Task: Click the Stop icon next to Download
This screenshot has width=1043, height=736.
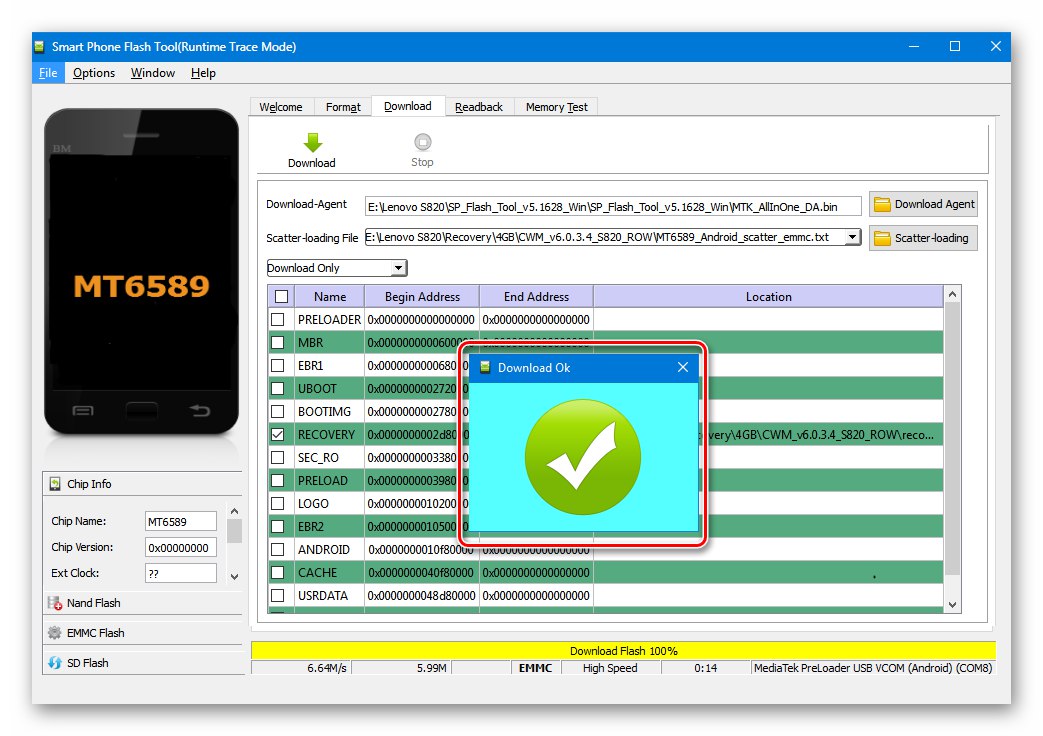Action: coord(421,140)
